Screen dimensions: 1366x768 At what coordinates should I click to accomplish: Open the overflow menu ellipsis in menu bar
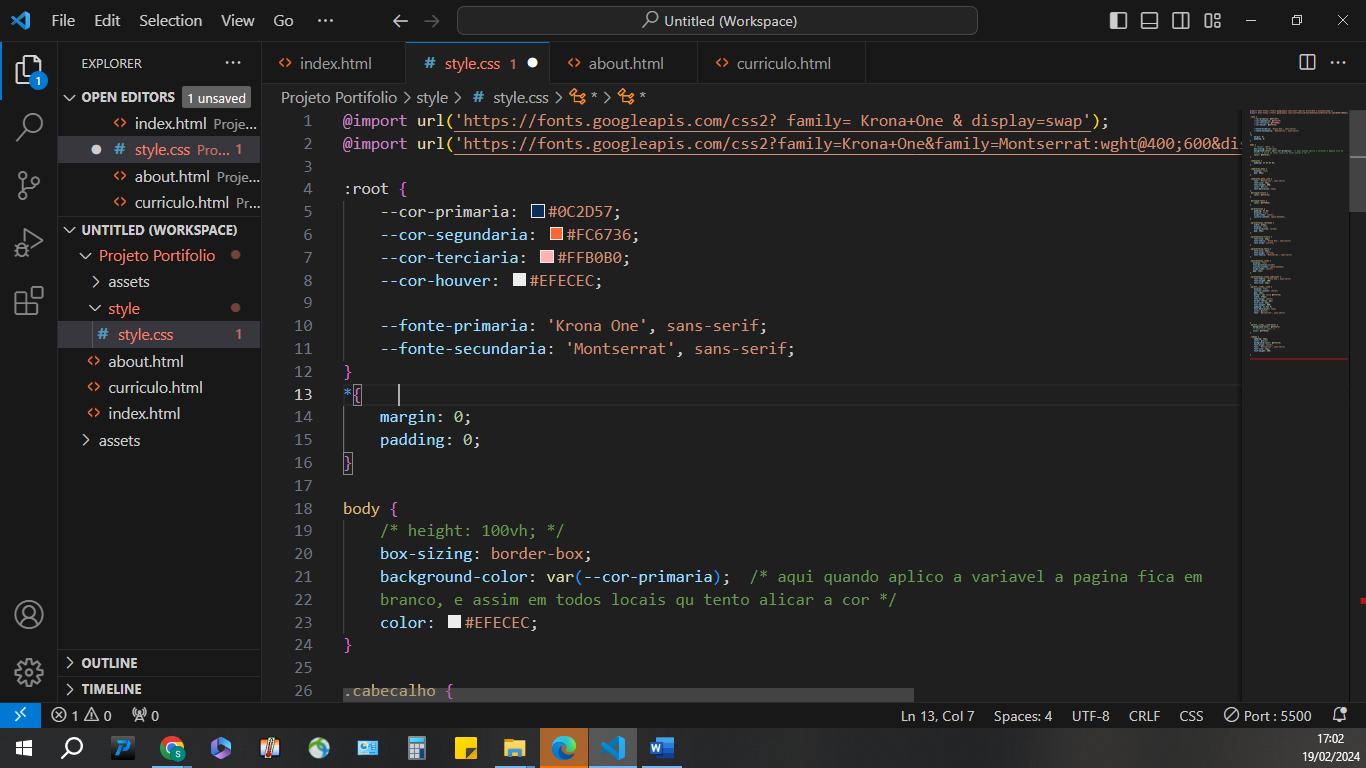[x=325, y=20]
